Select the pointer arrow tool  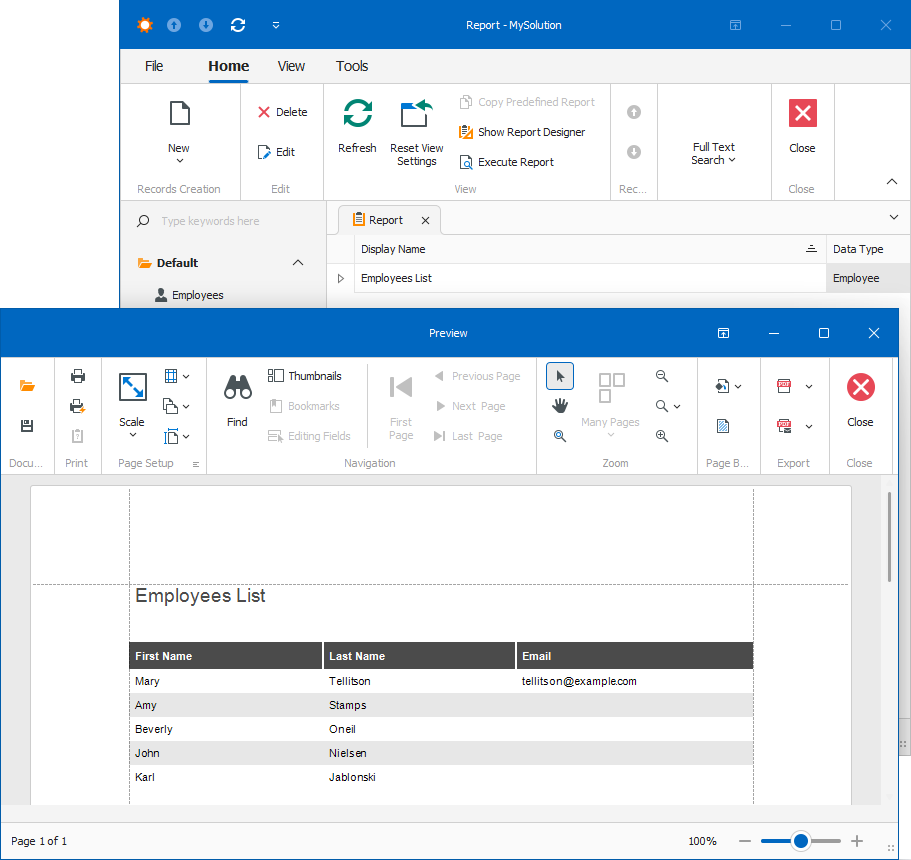(560, 376)
